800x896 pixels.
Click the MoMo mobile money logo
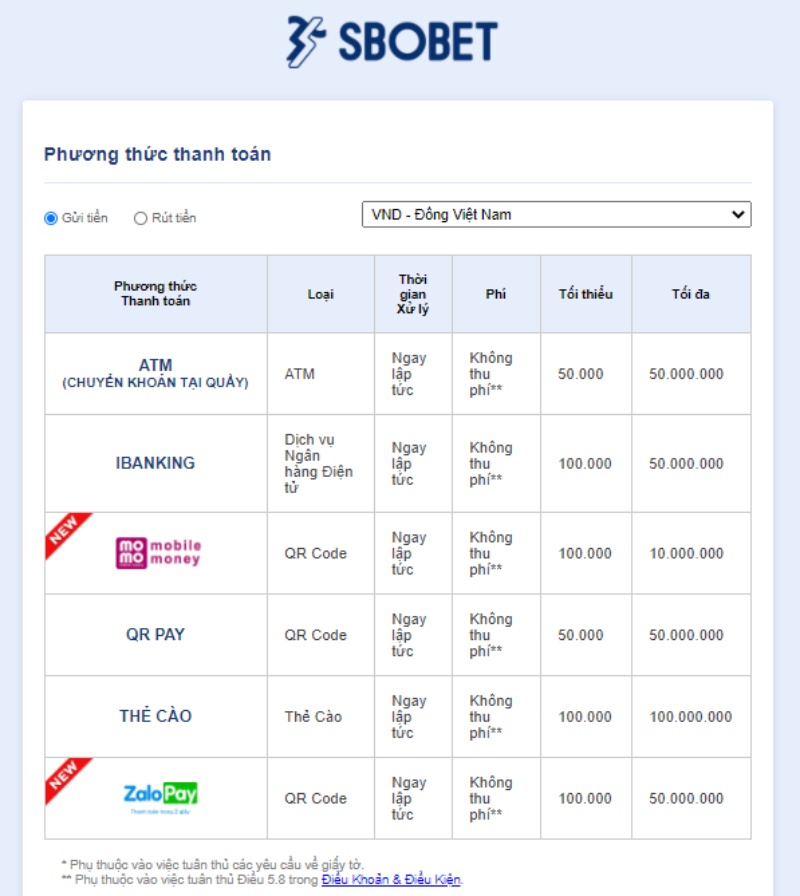click(158, 553)
